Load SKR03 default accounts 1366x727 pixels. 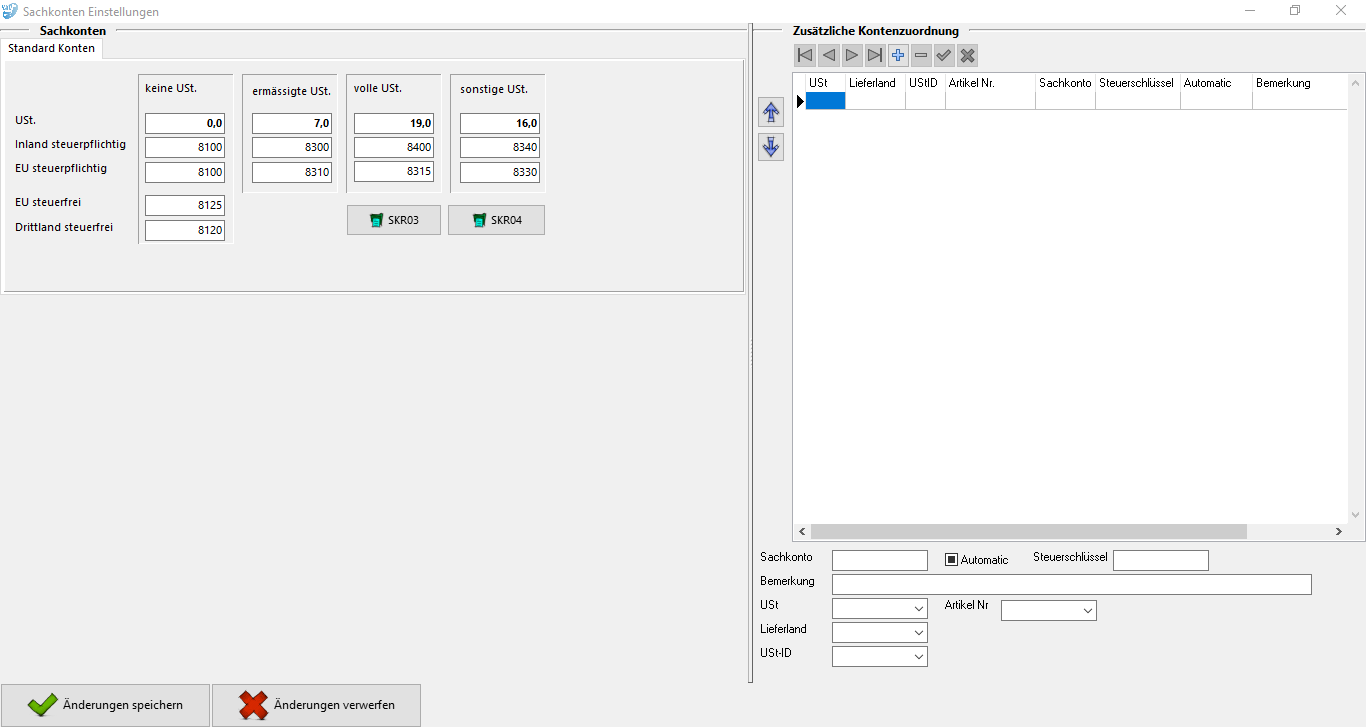click(x=393, y=220)
